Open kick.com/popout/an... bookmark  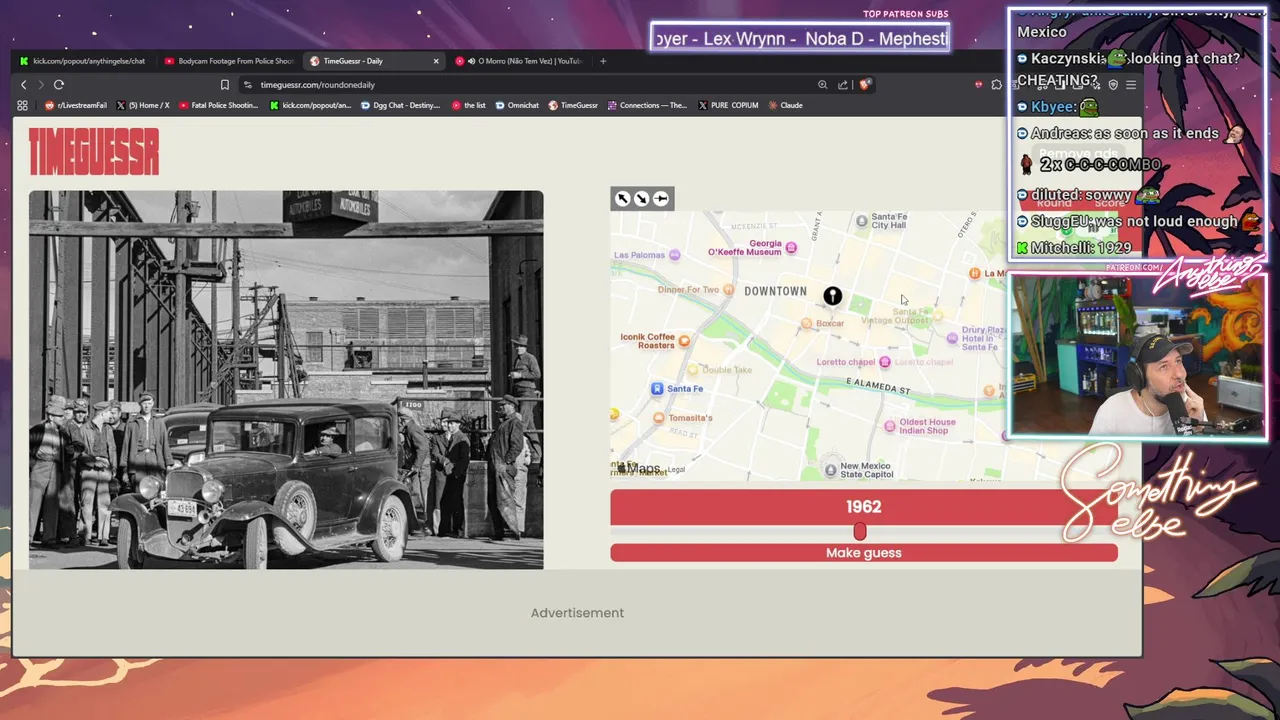coord(310,105)
